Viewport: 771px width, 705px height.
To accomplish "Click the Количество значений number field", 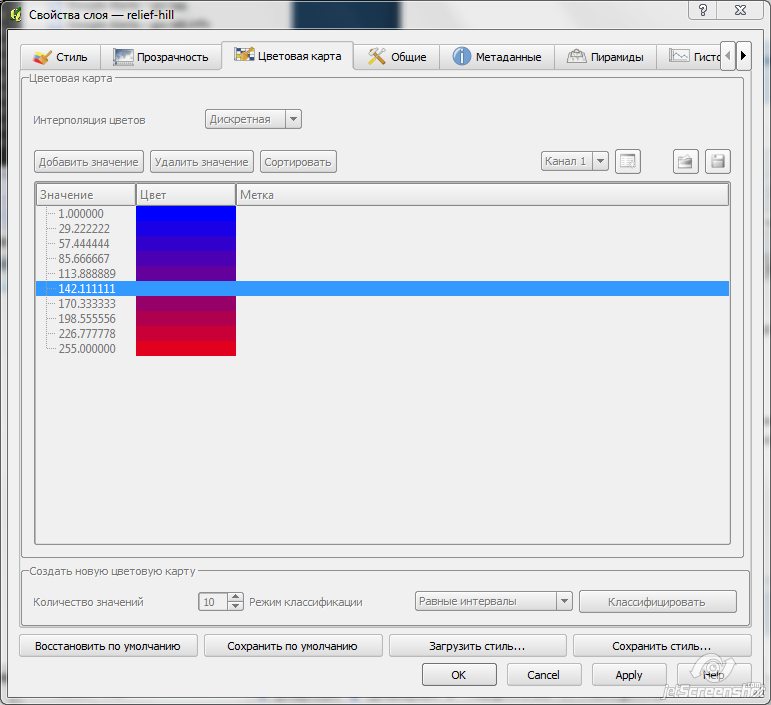I will coord(213,601).
